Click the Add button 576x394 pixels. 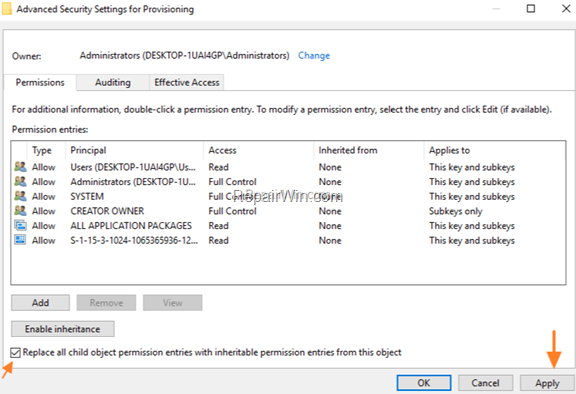click(40, 303)
